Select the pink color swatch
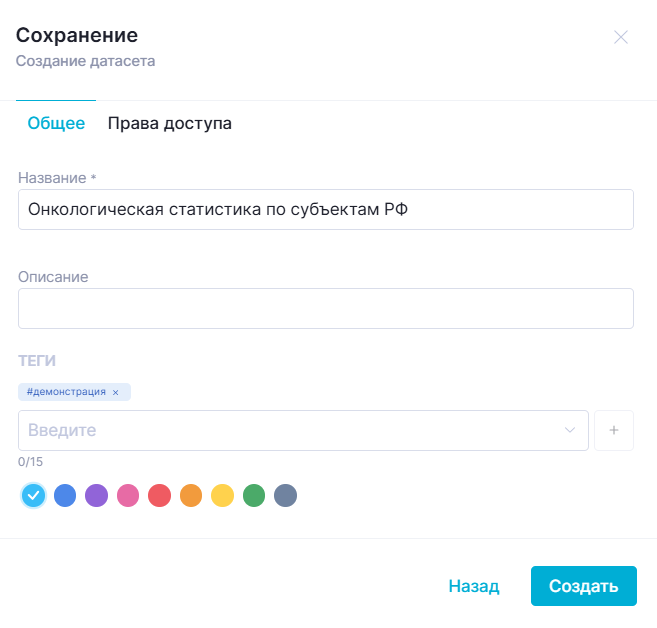Image resolution: width=657 pixels, height=628 pixels. [128, 495]
